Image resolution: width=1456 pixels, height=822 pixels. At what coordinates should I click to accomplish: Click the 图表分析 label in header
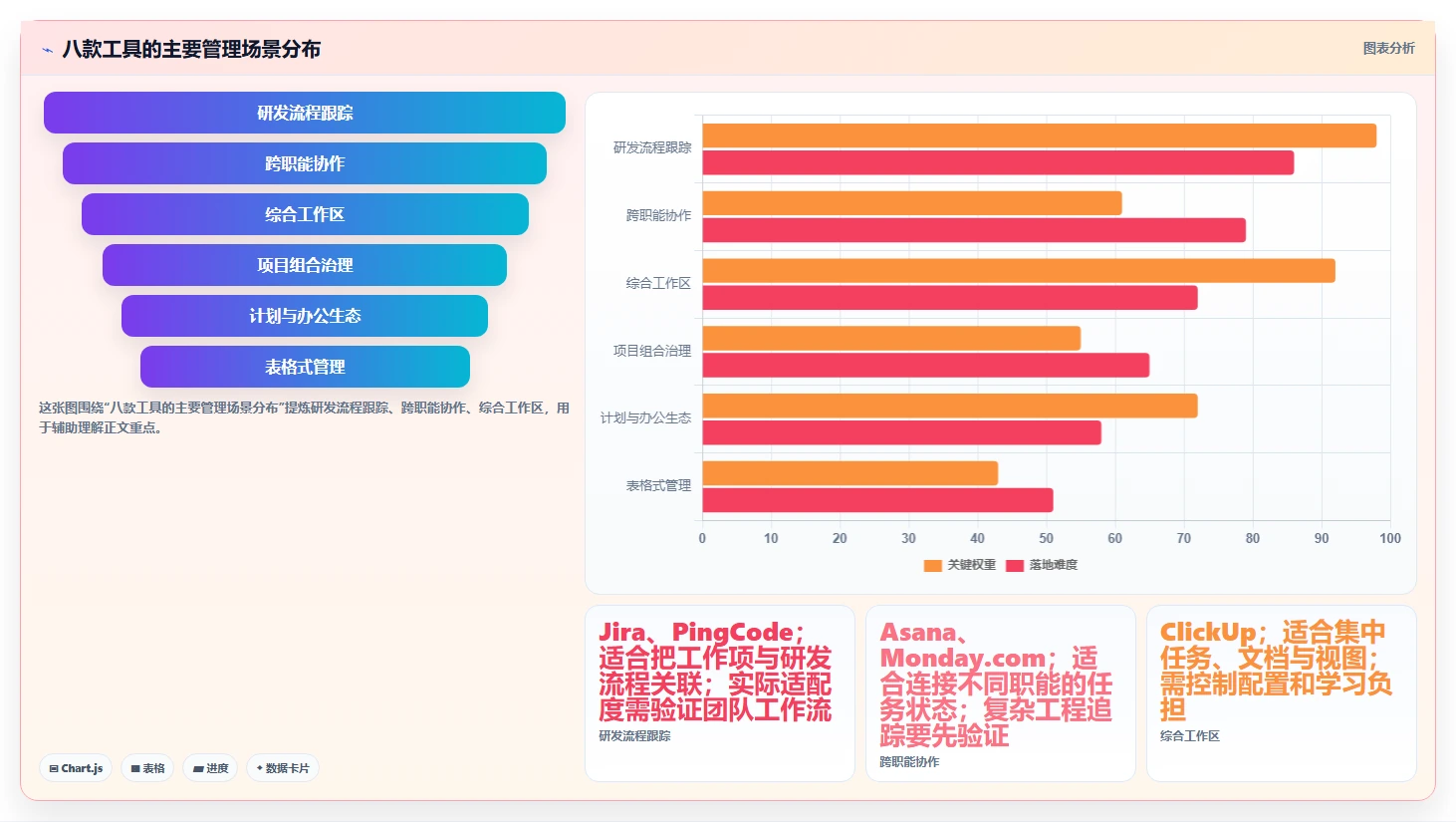pyautogui.click(x=1388, y=48)
